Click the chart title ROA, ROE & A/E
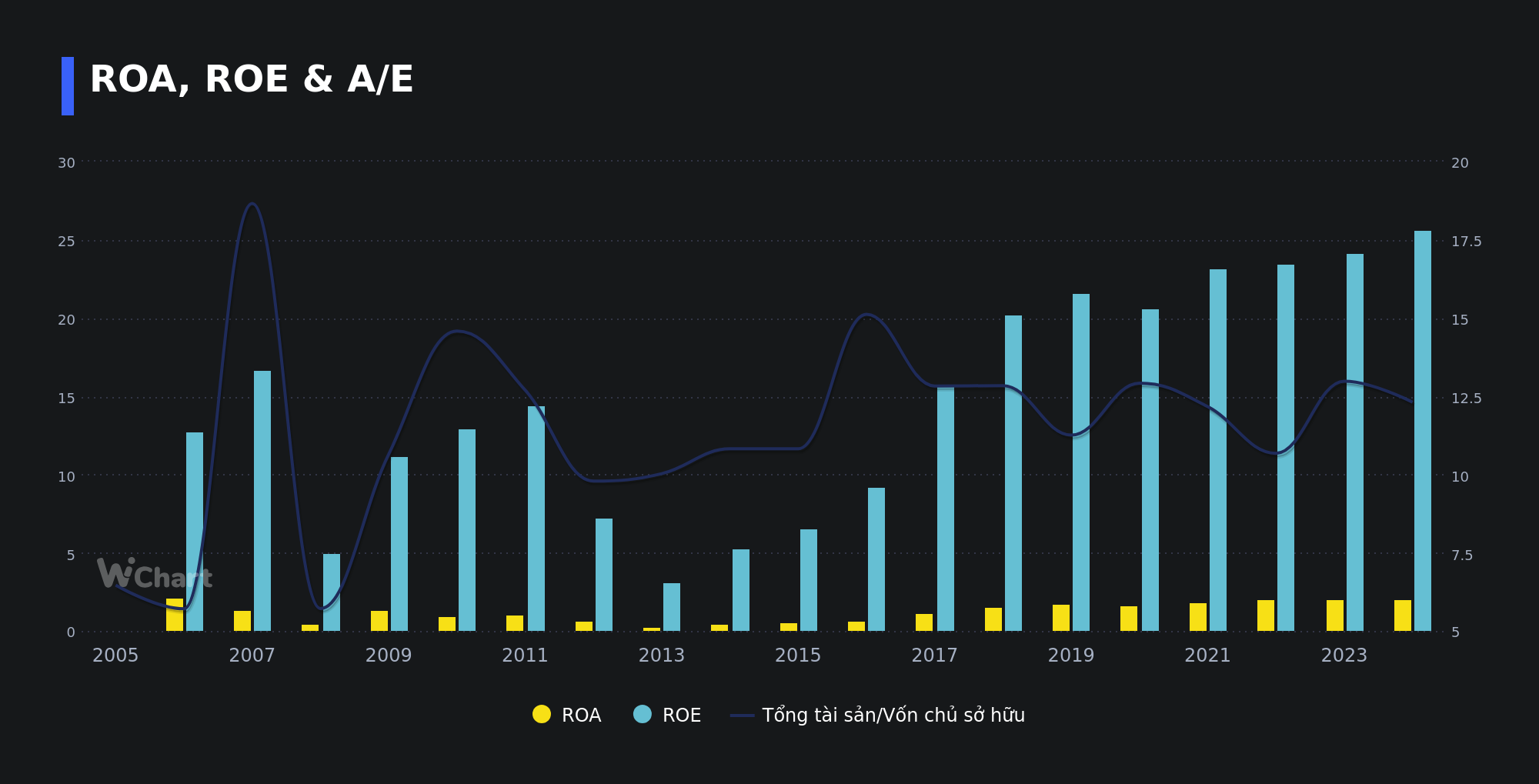Image resolution: width=1539 pixels, height=784 pixels. [252, 79]
